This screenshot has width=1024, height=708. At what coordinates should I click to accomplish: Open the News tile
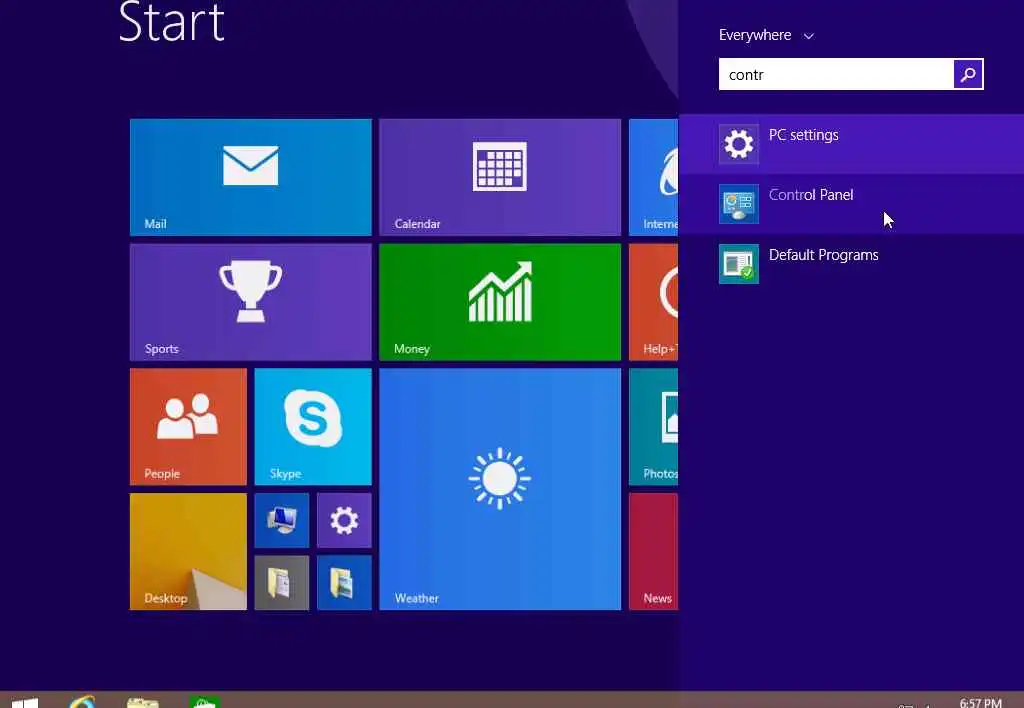[x=653, y=551]
